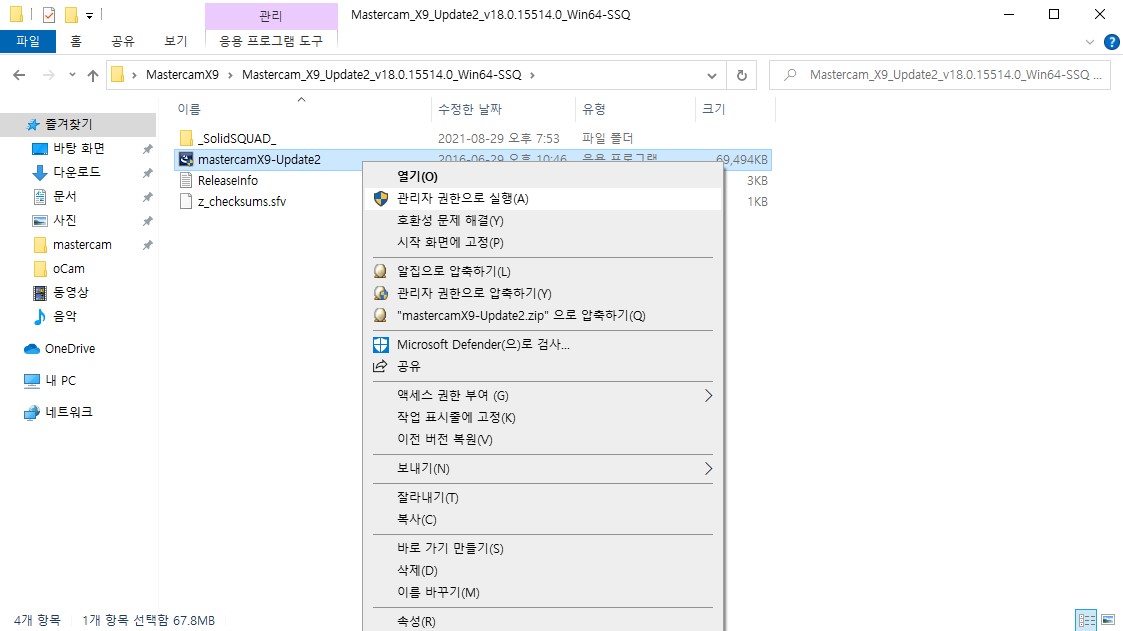1123x631 pixels.
Task: Click the 네트워크 network icon
Action: pos(32,413)
